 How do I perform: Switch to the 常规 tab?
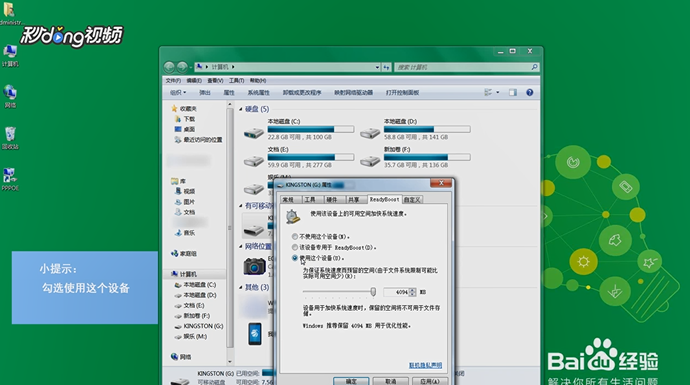click(289, 200)
